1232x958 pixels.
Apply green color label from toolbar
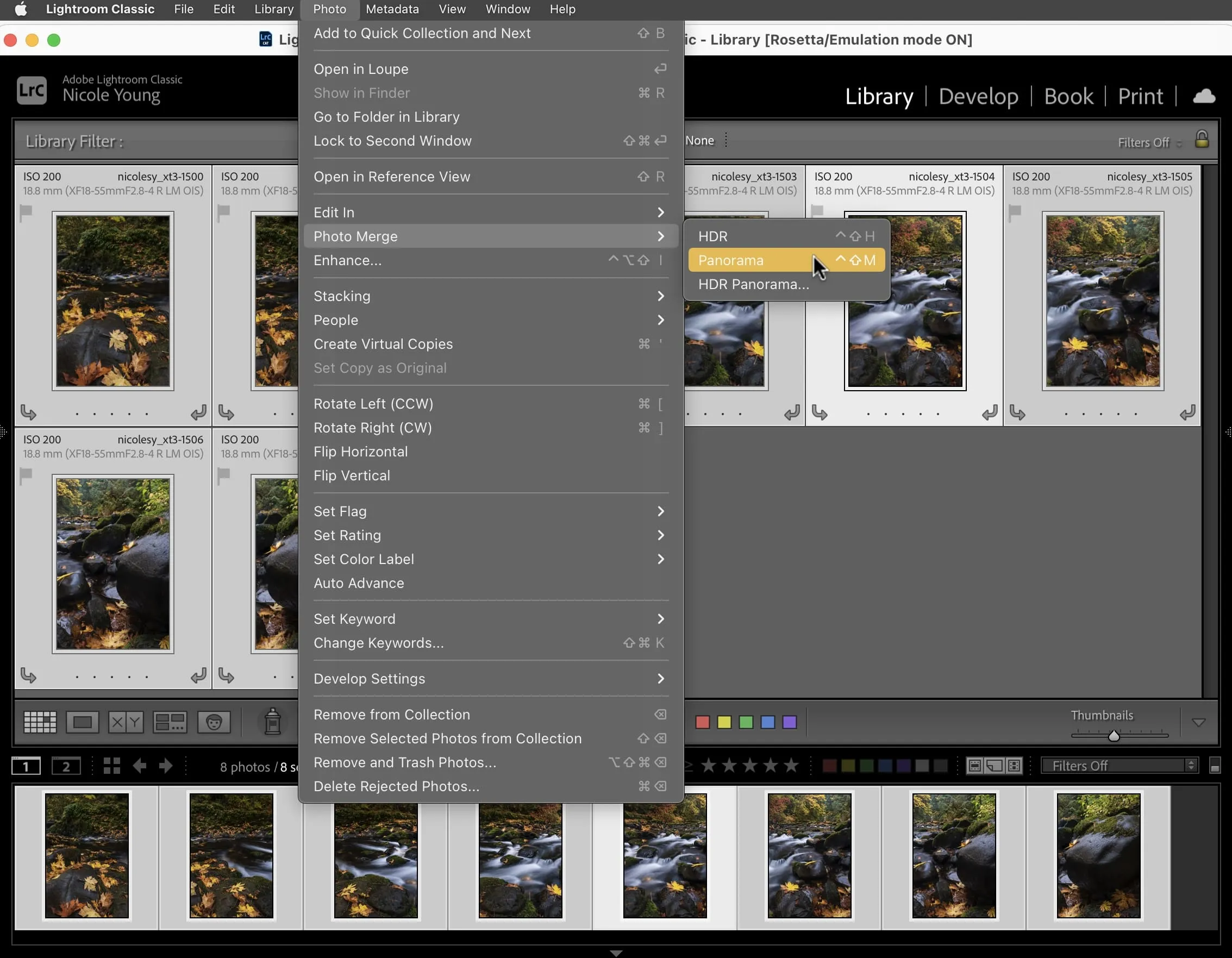(746, 722)
